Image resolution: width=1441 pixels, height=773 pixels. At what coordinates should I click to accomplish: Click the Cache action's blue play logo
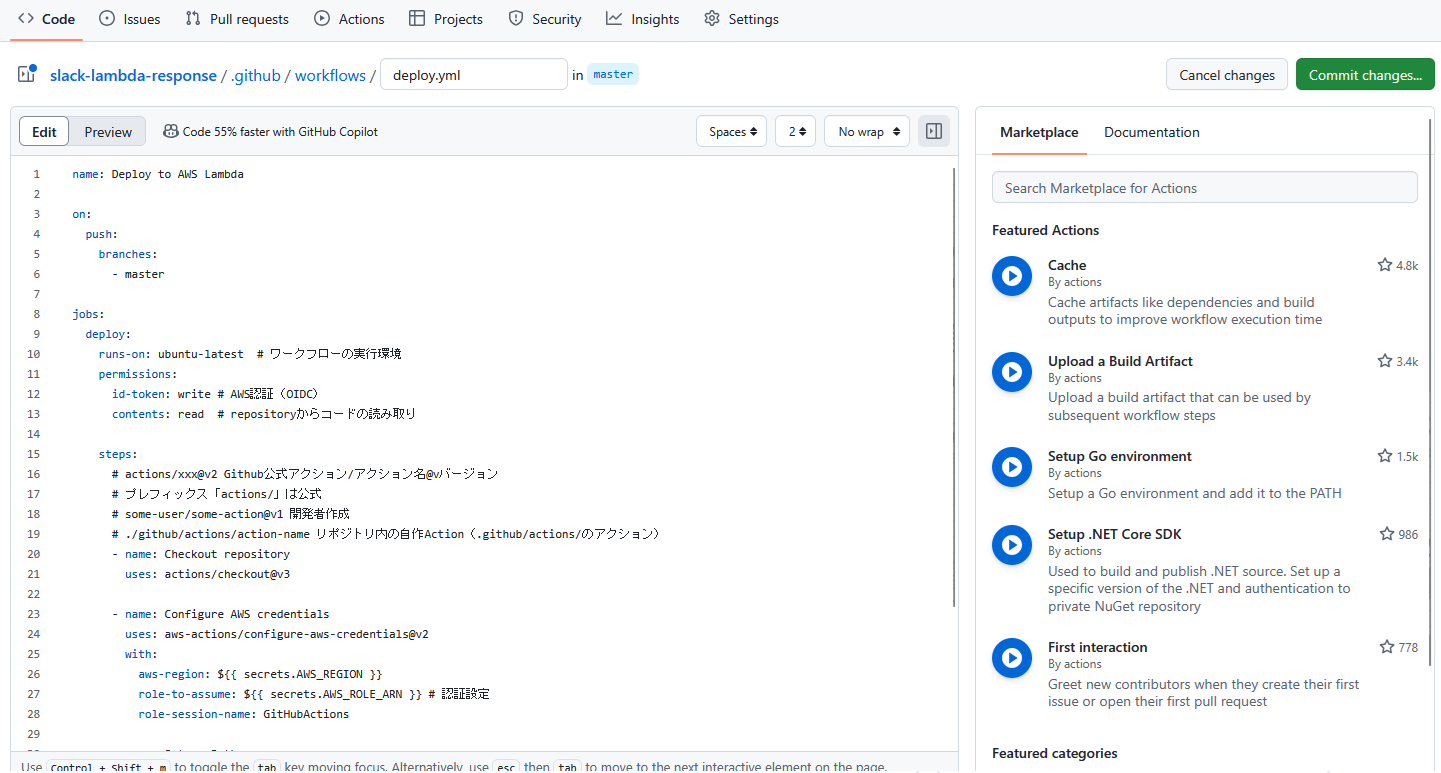click(x=1011, y=276)
